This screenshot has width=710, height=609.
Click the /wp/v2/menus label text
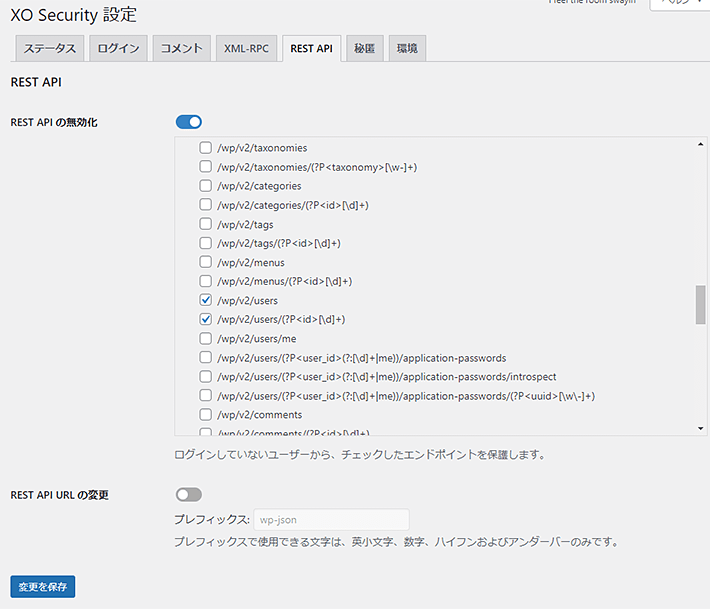click(x=251, y=263)
